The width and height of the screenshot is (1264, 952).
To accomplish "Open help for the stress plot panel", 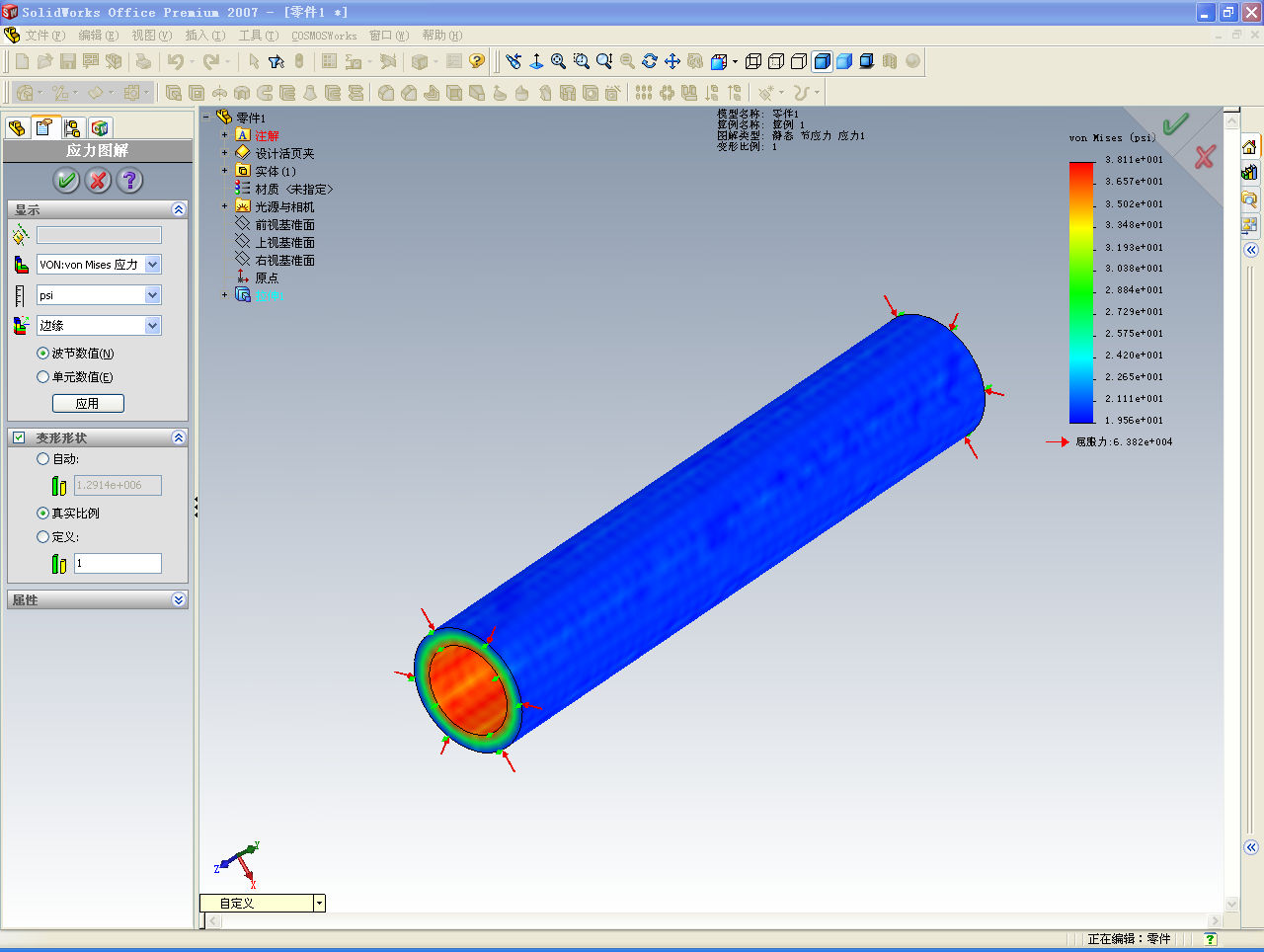I will pos(129,181).
